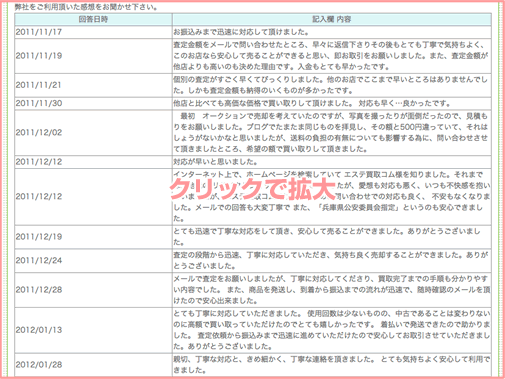
Task: Click comment 対応が早いと思いました
Action: pos(332,162)
